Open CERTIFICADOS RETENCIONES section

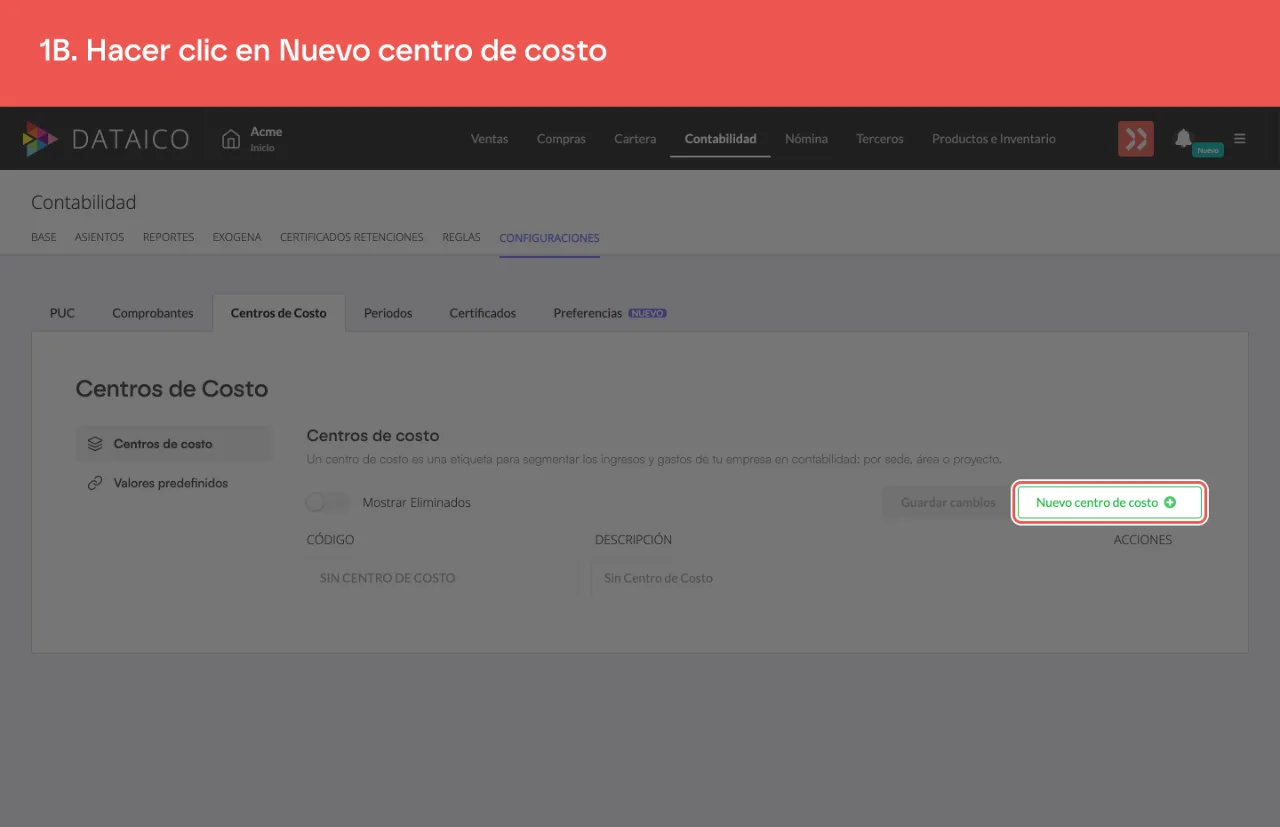[352, 238]
